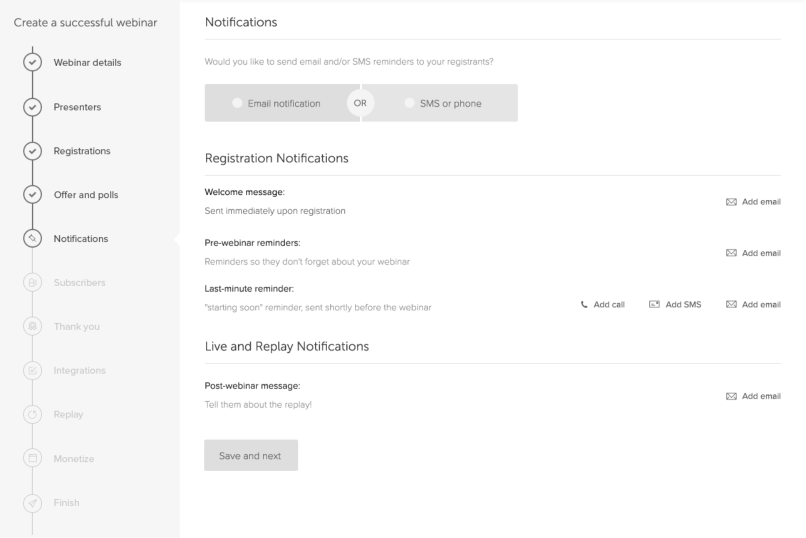Add email to Last-minute reminder
This screenshot has width=806, height=538.
(752, 304)
